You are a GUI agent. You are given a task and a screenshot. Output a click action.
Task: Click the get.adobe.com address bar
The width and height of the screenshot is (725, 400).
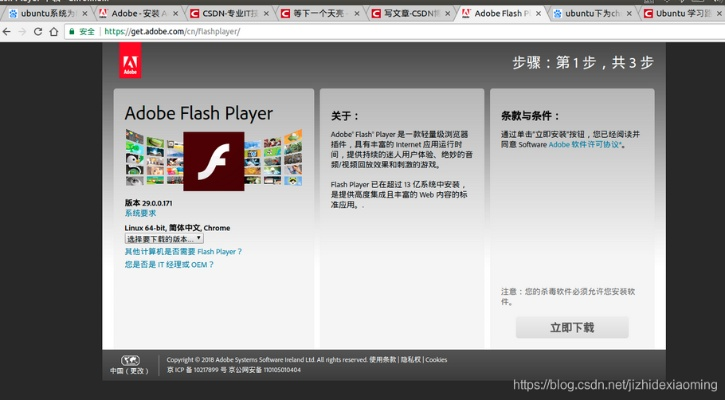coord(393,31)
